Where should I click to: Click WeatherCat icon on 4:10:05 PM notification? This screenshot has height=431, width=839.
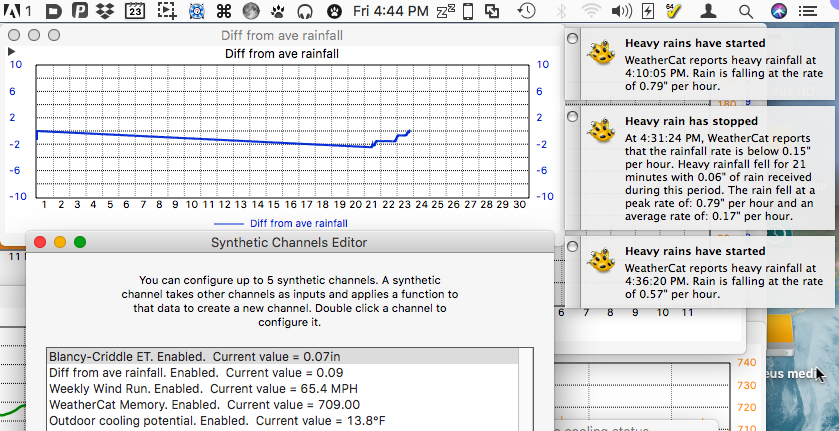601,52
